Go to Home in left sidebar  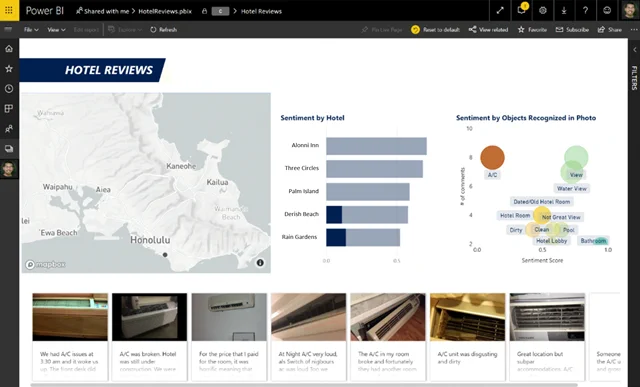[x=9, y=49]
